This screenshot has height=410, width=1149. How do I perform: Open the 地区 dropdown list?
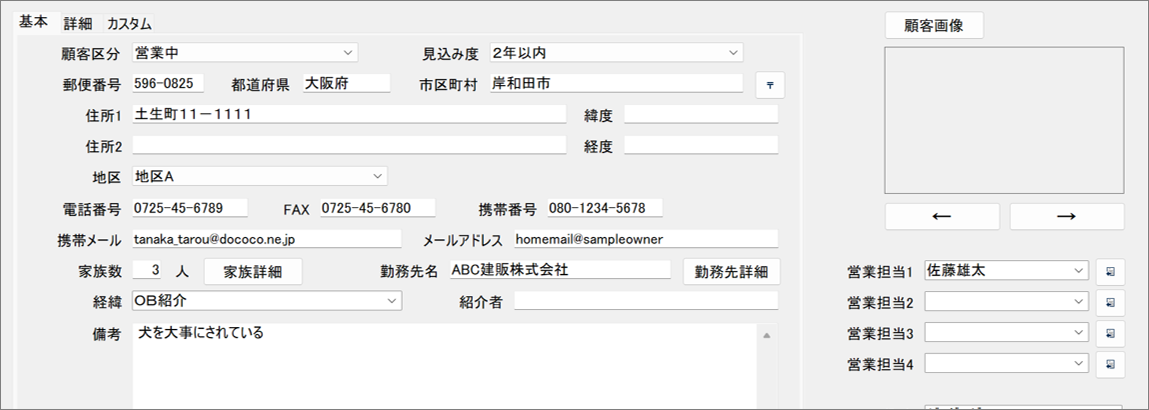click(377, 176)
